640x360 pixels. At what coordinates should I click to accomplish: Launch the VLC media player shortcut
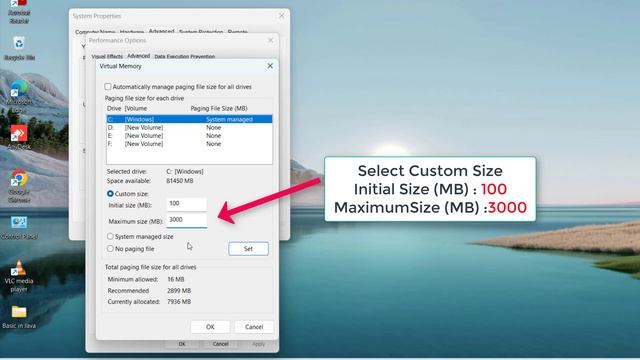tap(19, 276)
